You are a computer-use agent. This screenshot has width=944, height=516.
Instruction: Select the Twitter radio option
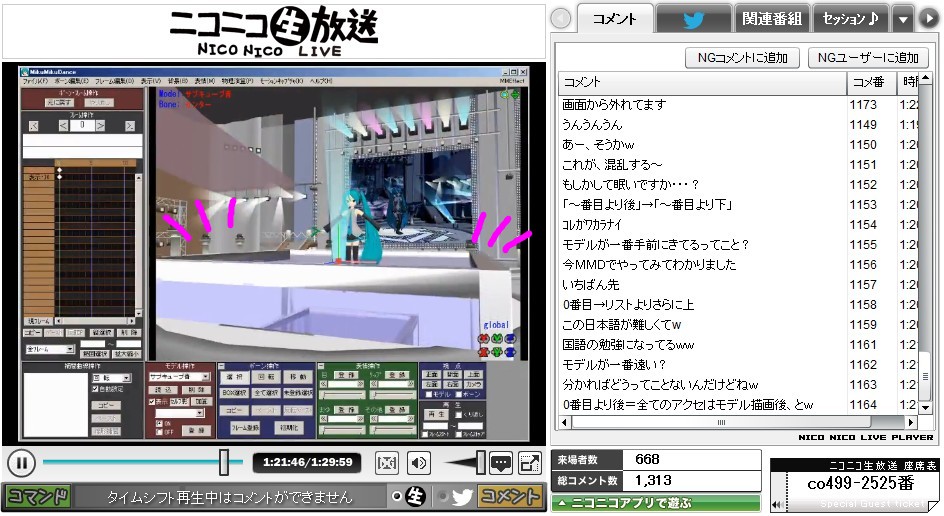pyautogui.click(x=443, y=497)
